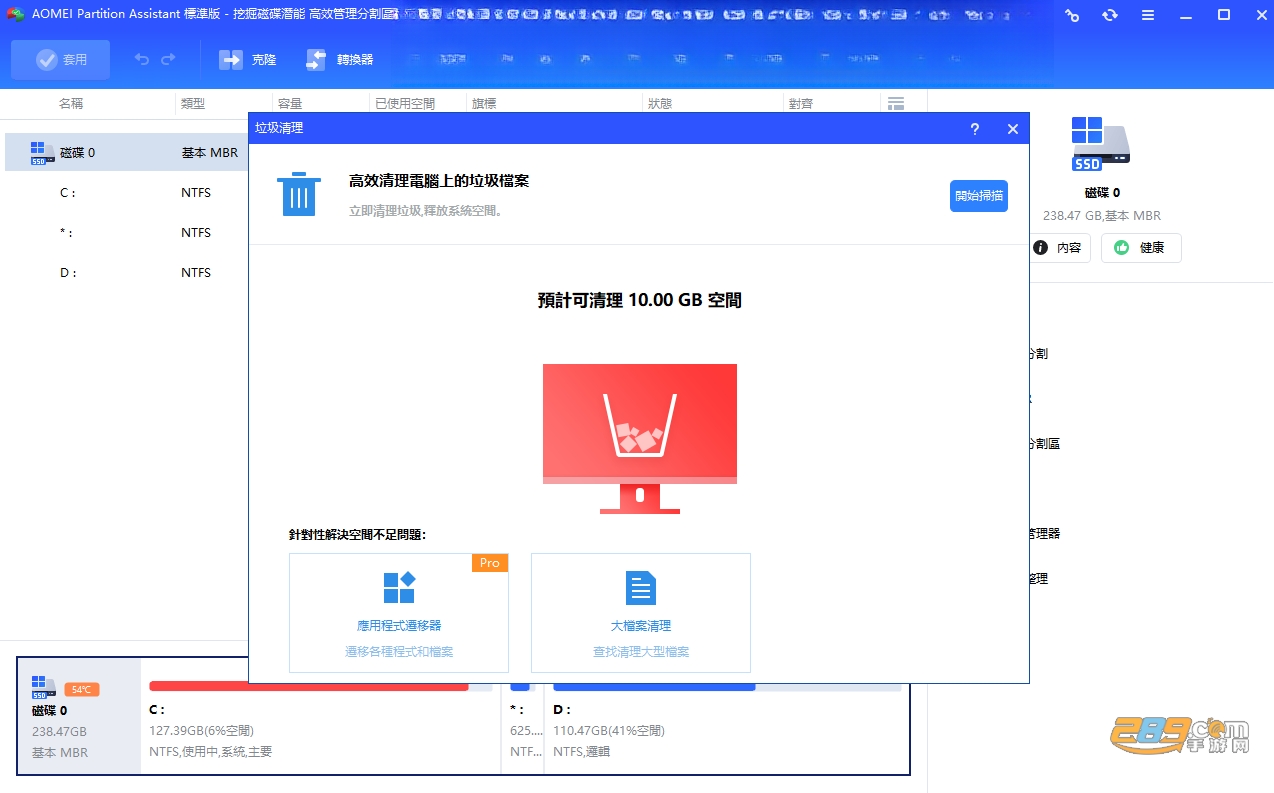Click the 類型 column header

pyautogui.click(x=193, y=103)
